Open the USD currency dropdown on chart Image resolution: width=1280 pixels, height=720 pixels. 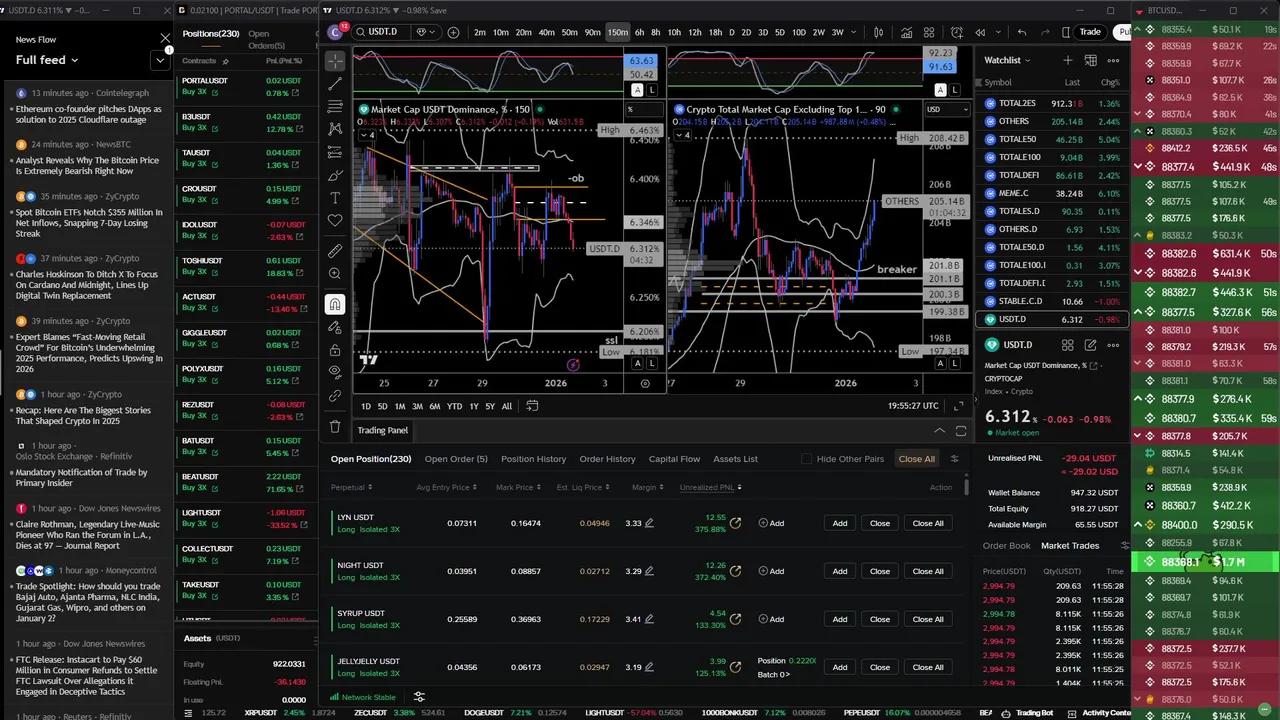(x=946, y=109)
